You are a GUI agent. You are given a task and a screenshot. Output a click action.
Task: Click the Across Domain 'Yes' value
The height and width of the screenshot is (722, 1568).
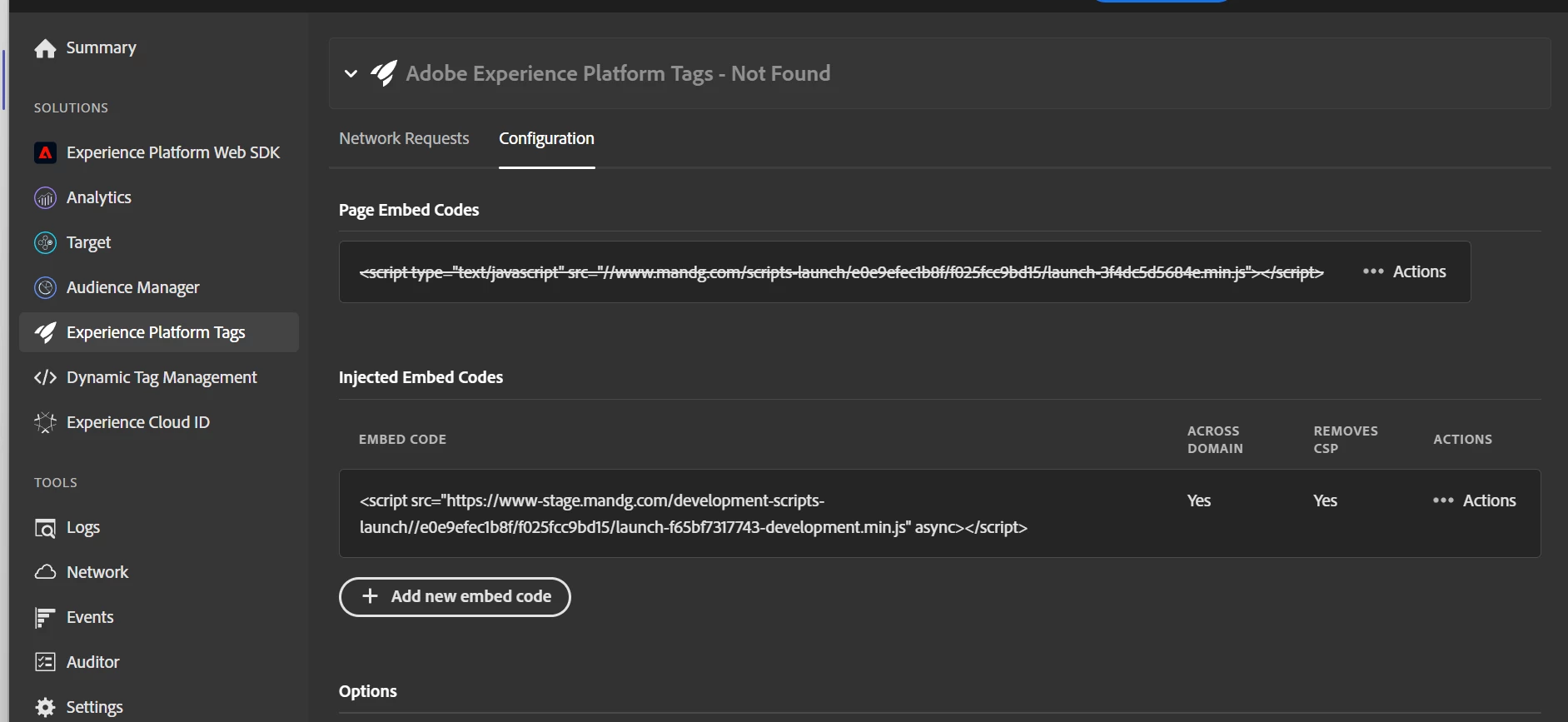[1199, 500]
